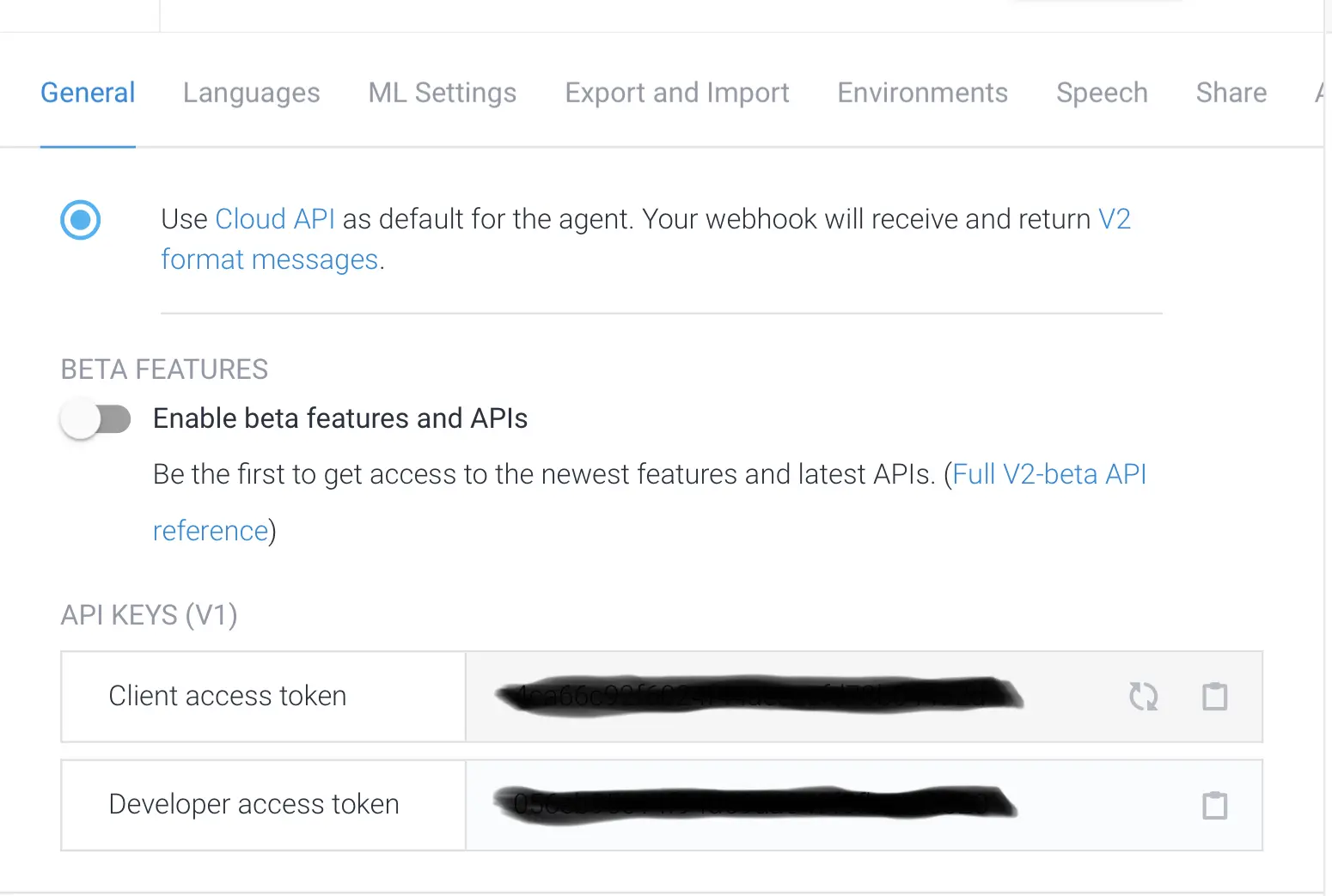1332x896 pixels.
Task: Toggle the beta features switch
Action: (95, 419)
